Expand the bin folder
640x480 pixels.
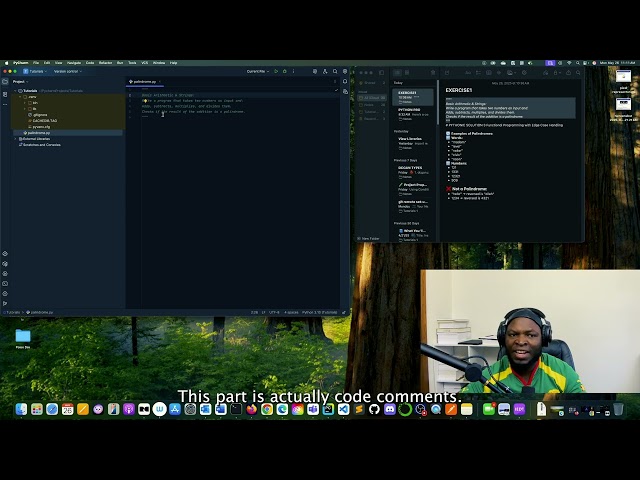pyautogui.click(x=25, y=103)
